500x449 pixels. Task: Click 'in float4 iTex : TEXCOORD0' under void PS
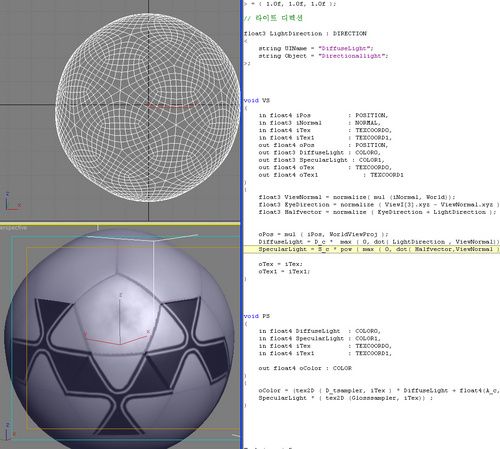pos(325,346)
